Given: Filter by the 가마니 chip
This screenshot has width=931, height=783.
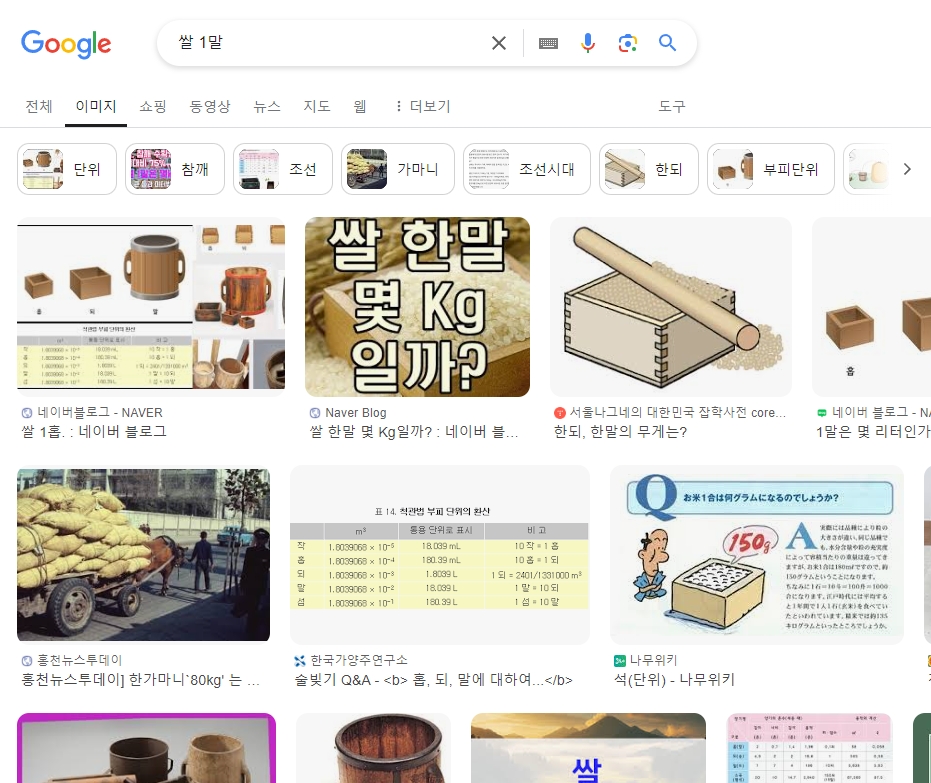Looking at the screenshot, I should [398, 169].
